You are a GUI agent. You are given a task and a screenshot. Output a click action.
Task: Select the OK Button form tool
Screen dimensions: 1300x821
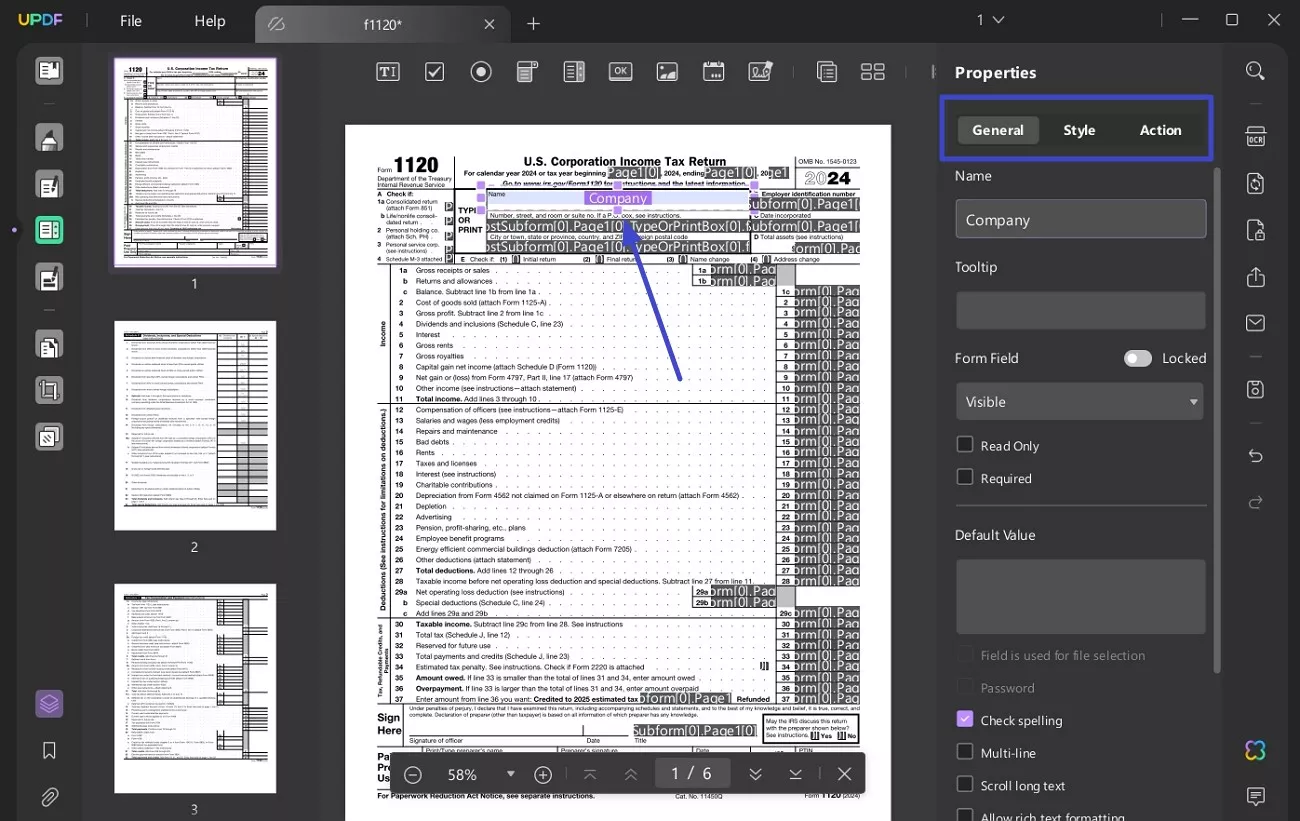click(621, 71)
